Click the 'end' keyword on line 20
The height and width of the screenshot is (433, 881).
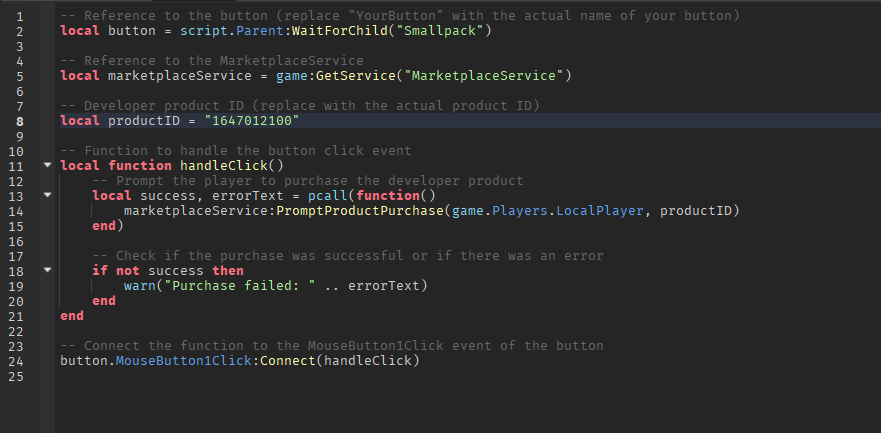pos(104,301)
